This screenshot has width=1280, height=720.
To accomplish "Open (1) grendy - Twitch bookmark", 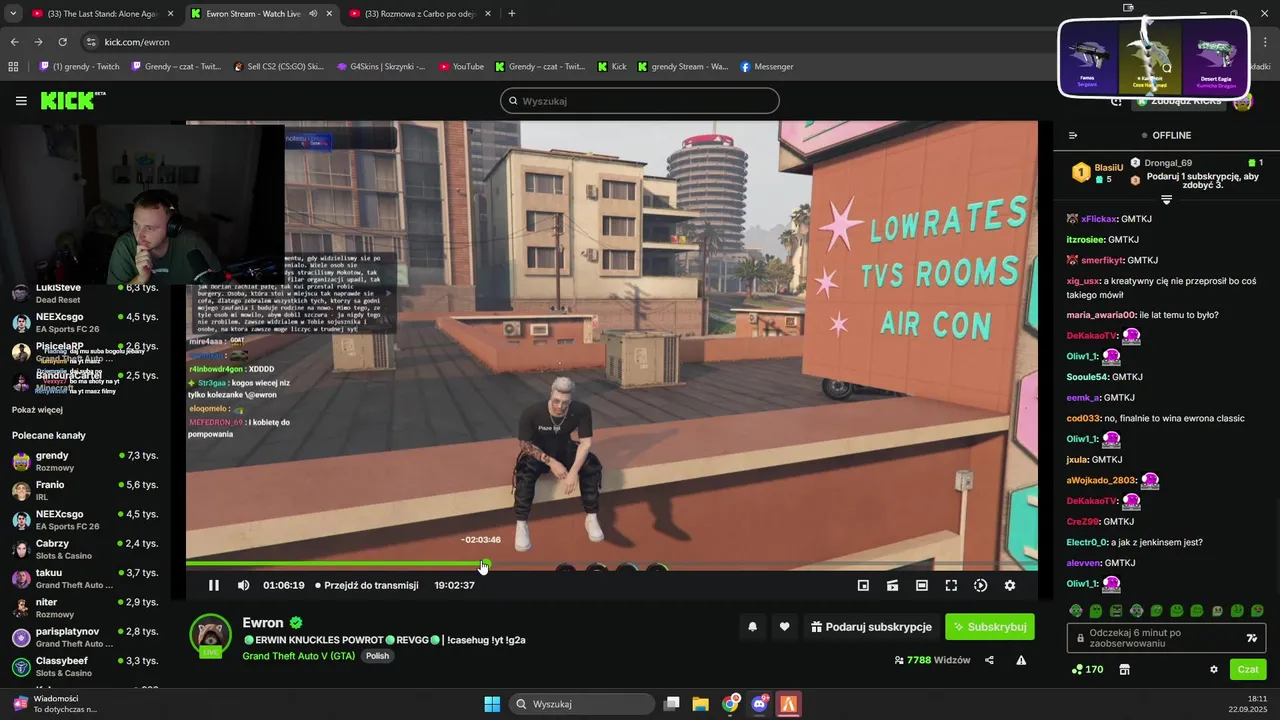I will (79, 67).
